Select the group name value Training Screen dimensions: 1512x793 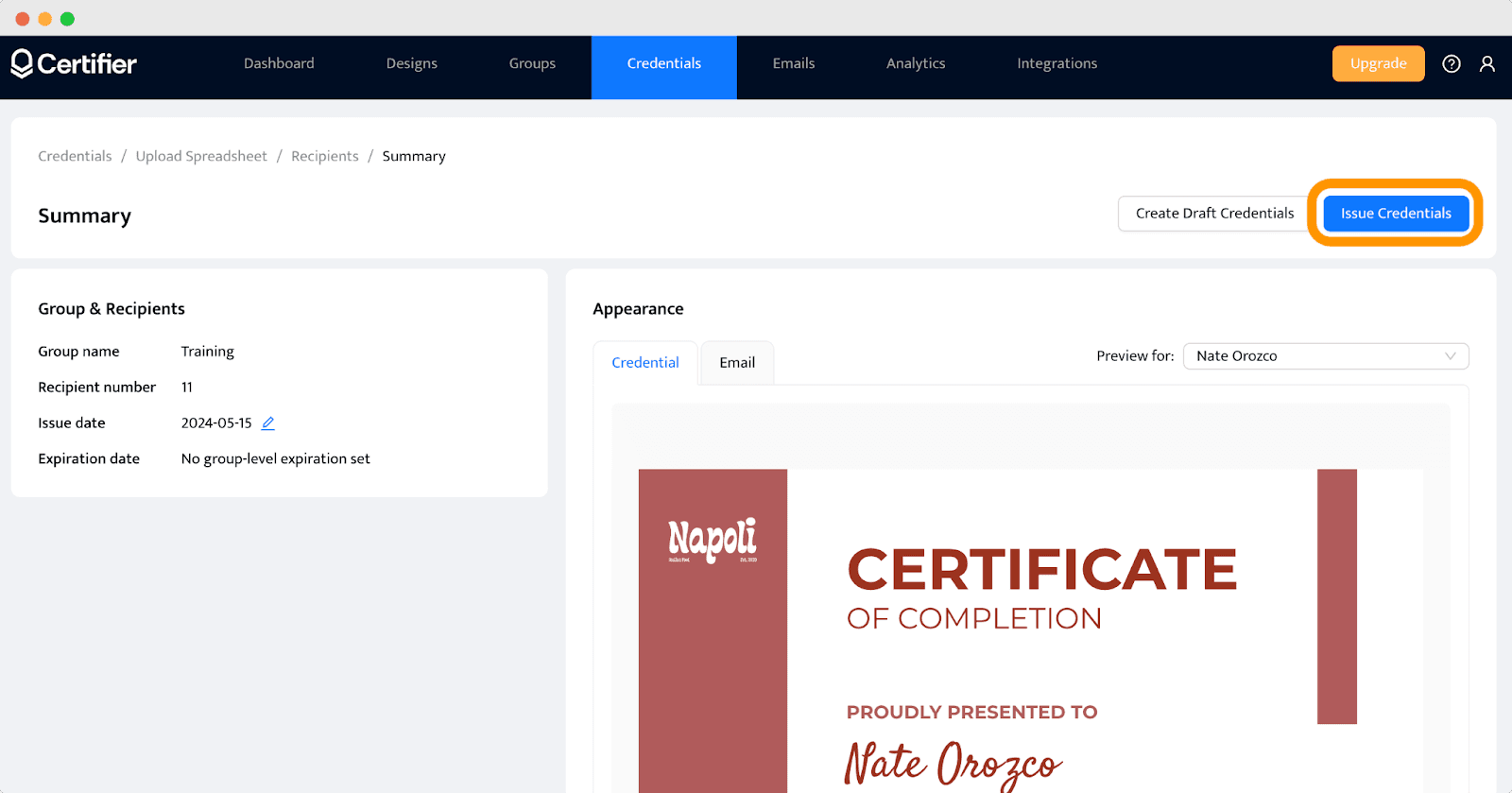208,352
